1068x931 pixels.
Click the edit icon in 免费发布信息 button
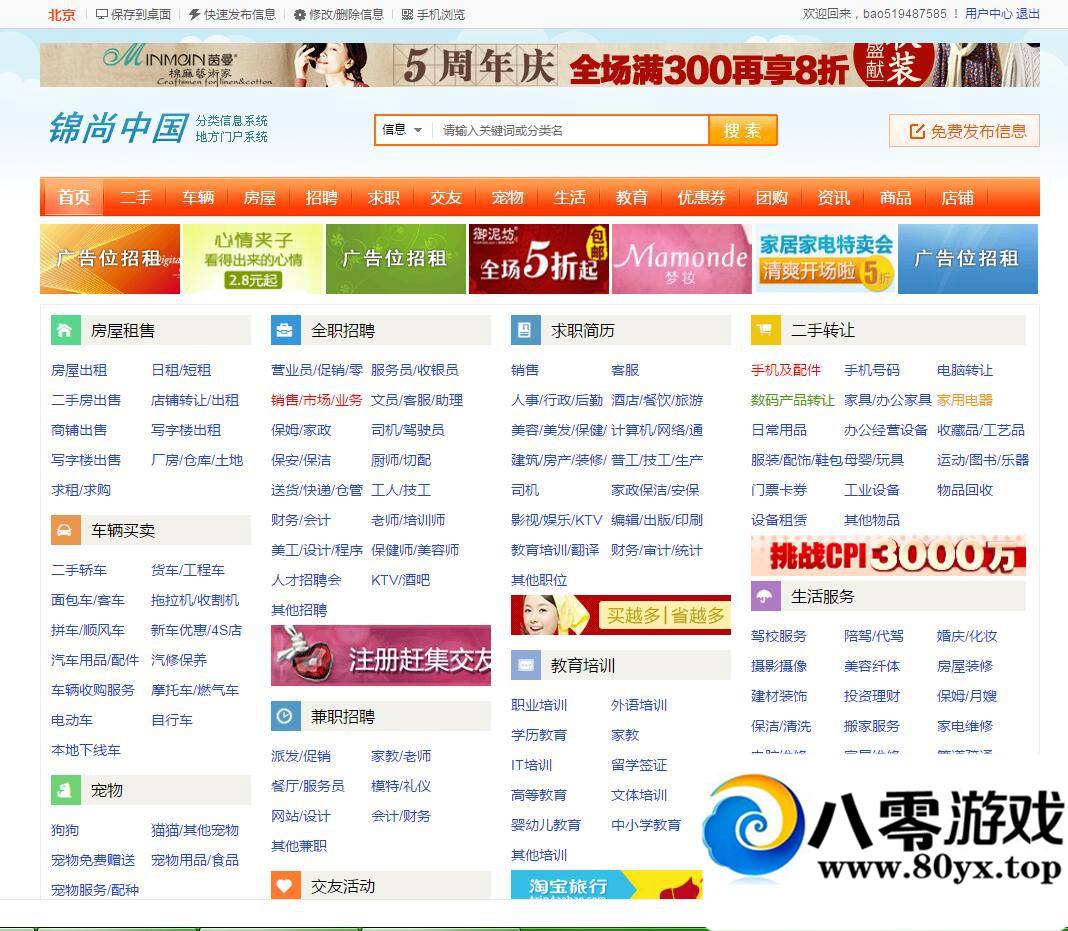click(x=917, y=131)
